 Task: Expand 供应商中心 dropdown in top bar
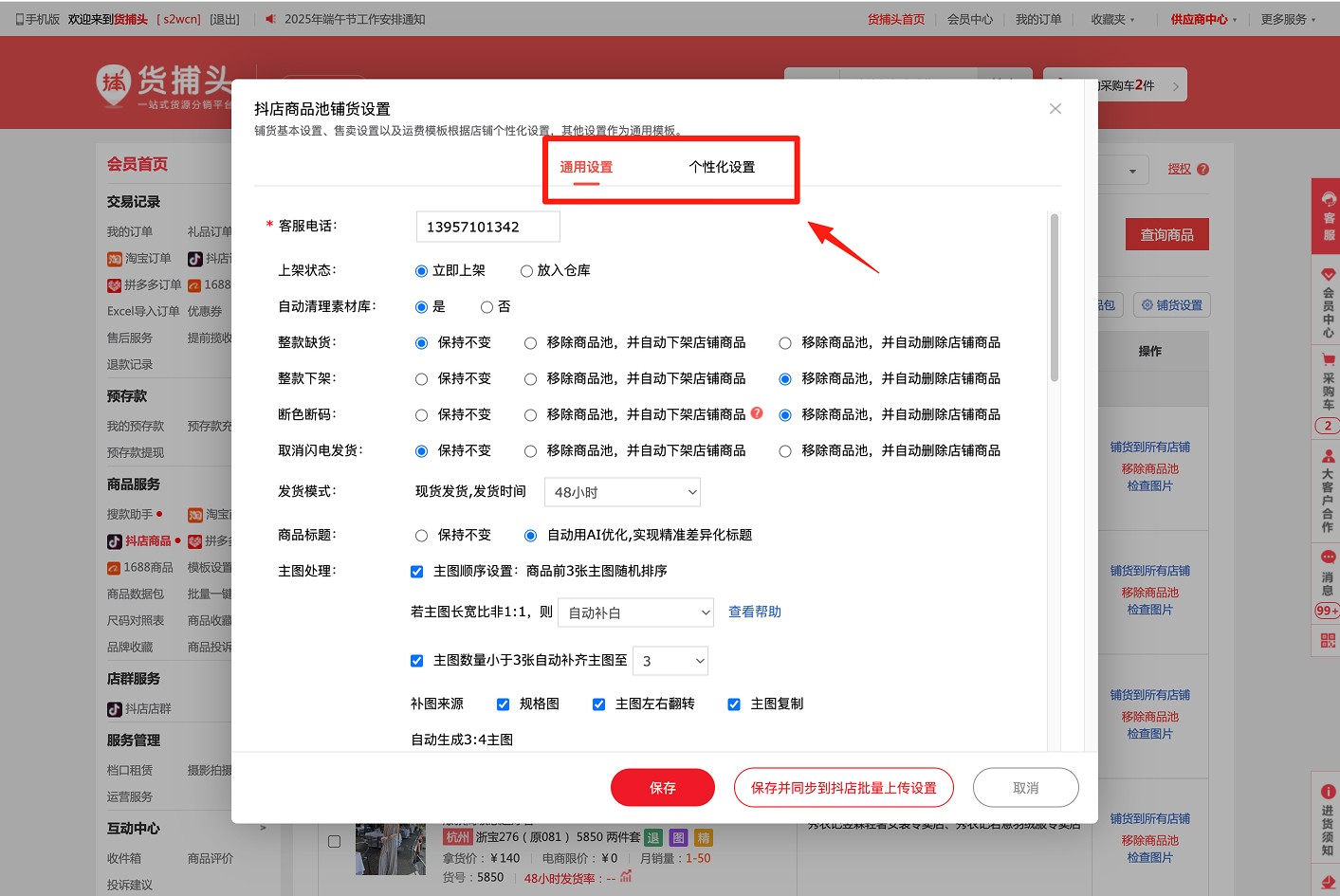click(x=1203, y=19)
